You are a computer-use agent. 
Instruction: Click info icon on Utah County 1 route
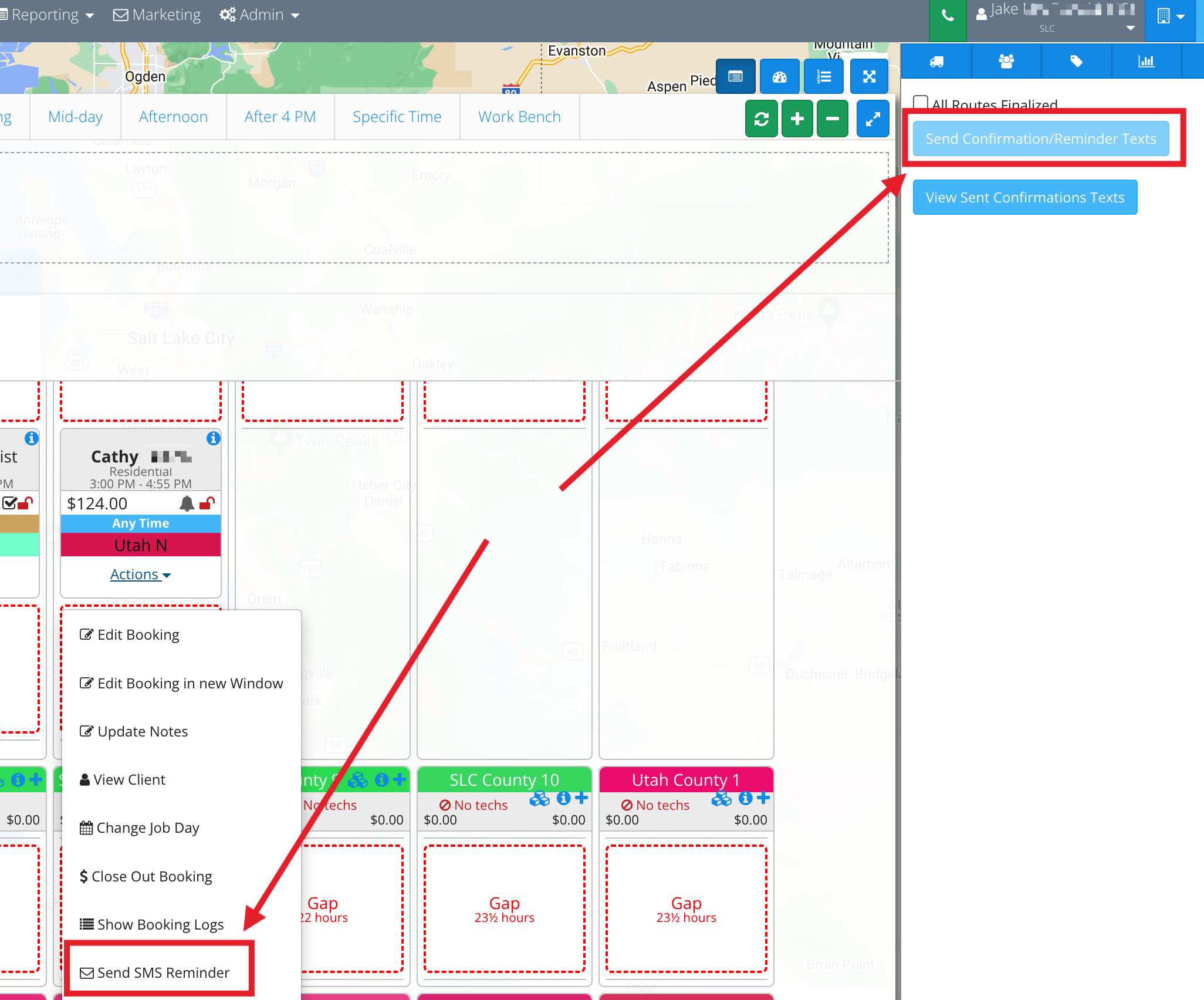click(745, 798)
